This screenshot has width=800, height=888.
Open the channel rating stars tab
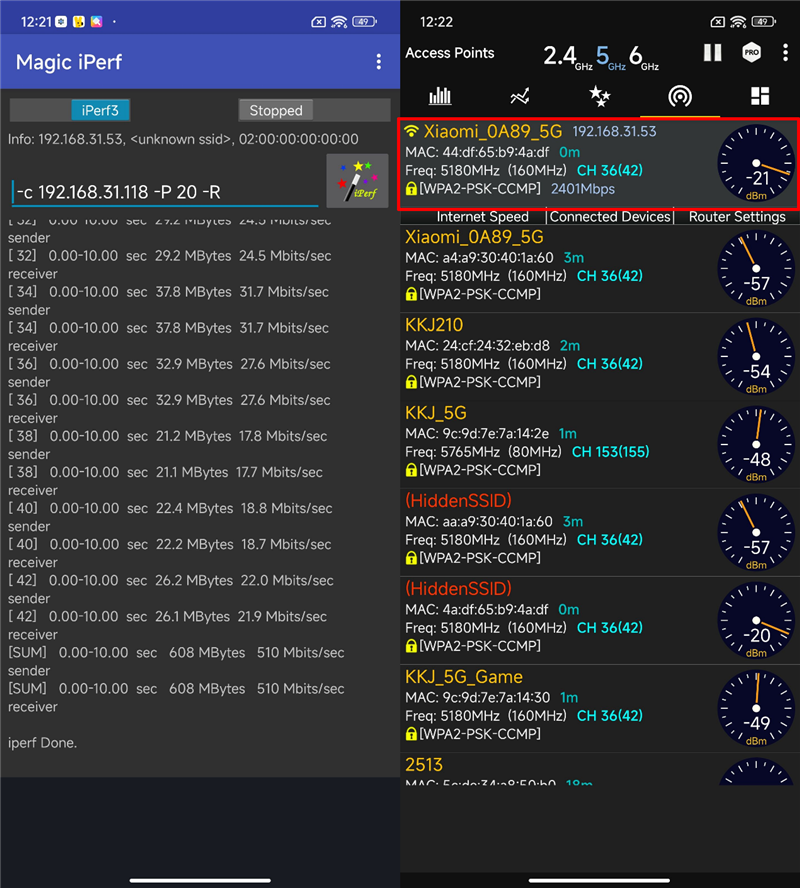pos(600,96)
